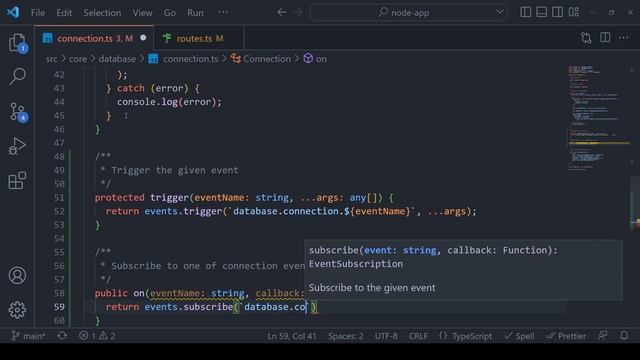Click 'Subscribe to the given event' tooltip text
This screenshot has width=640, height=360.
coord(372,288)
